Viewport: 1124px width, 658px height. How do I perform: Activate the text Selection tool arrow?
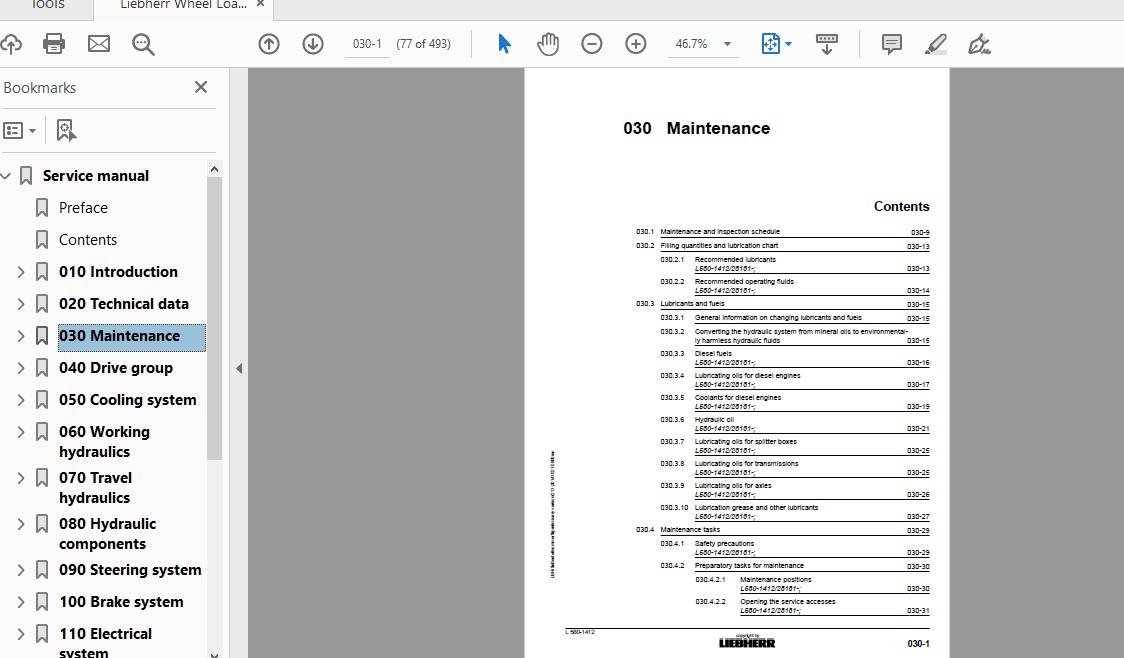504,43
